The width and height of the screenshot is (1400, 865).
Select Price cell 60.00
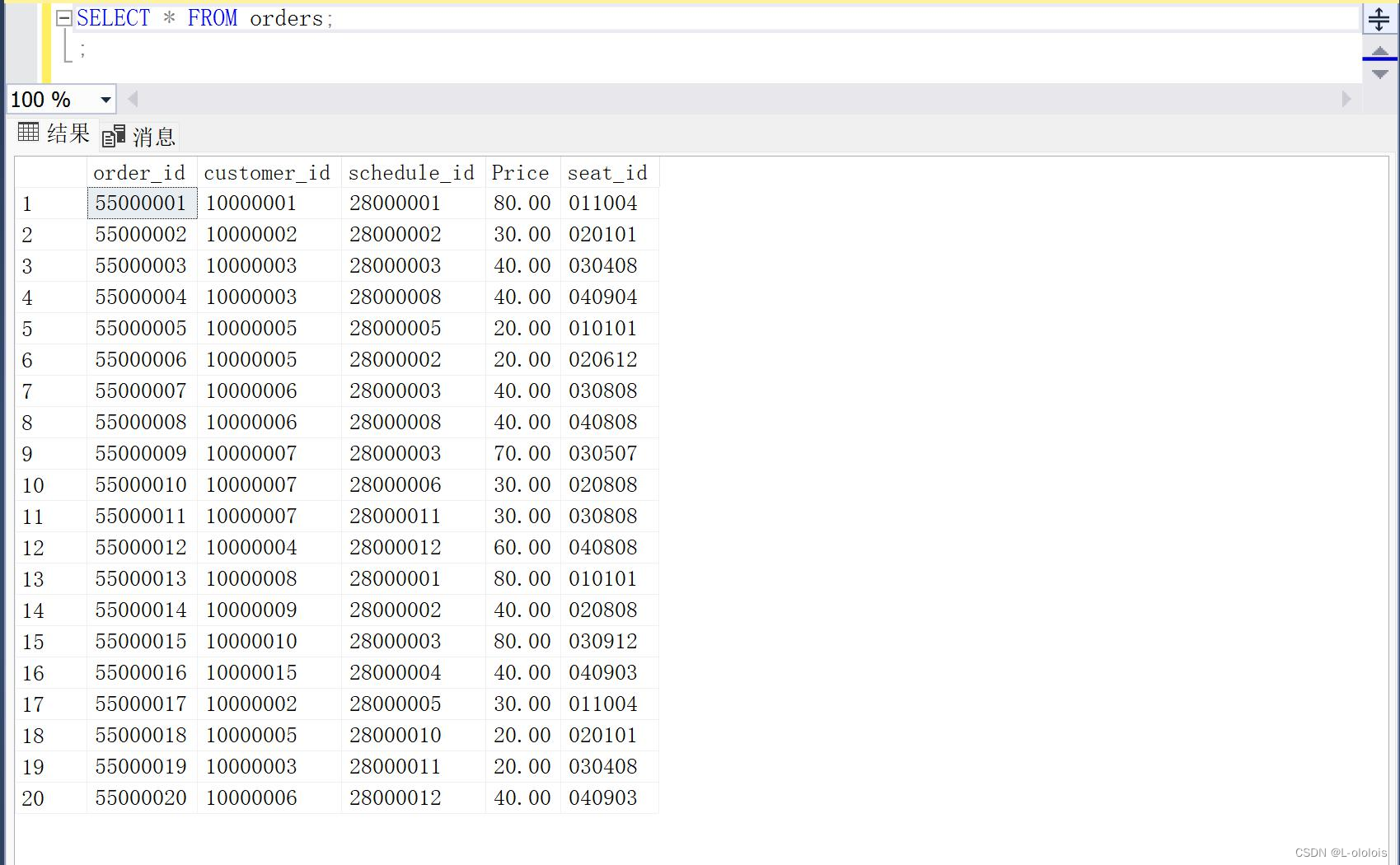(x=522, y=547)
